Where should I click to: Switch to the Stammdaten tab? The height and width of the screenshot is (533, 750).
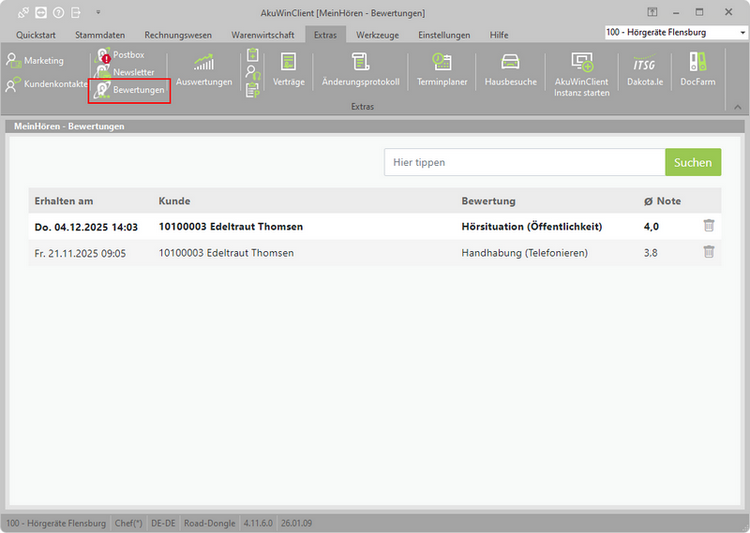100,35
